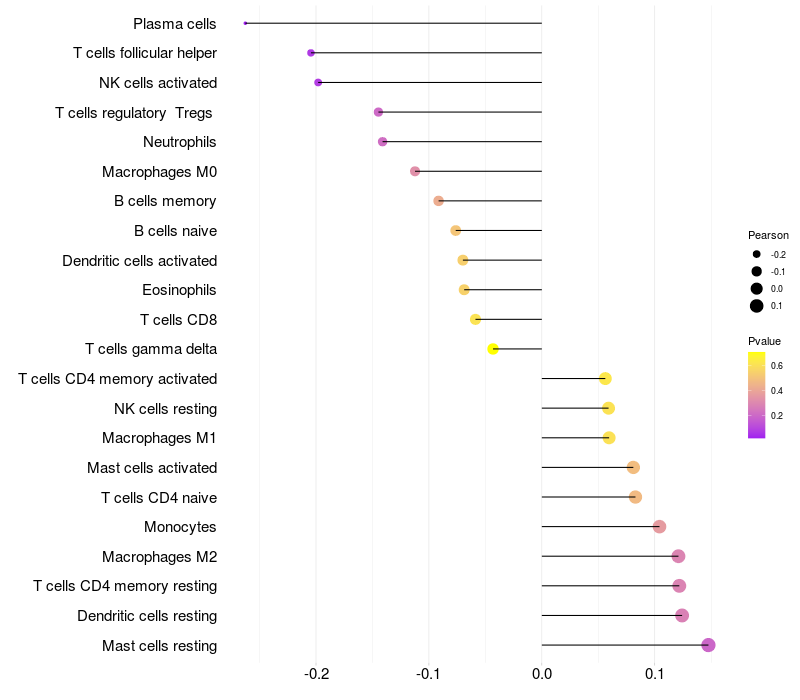
Task: Click the Plasma cells data point
Action: tap(245, 23)
